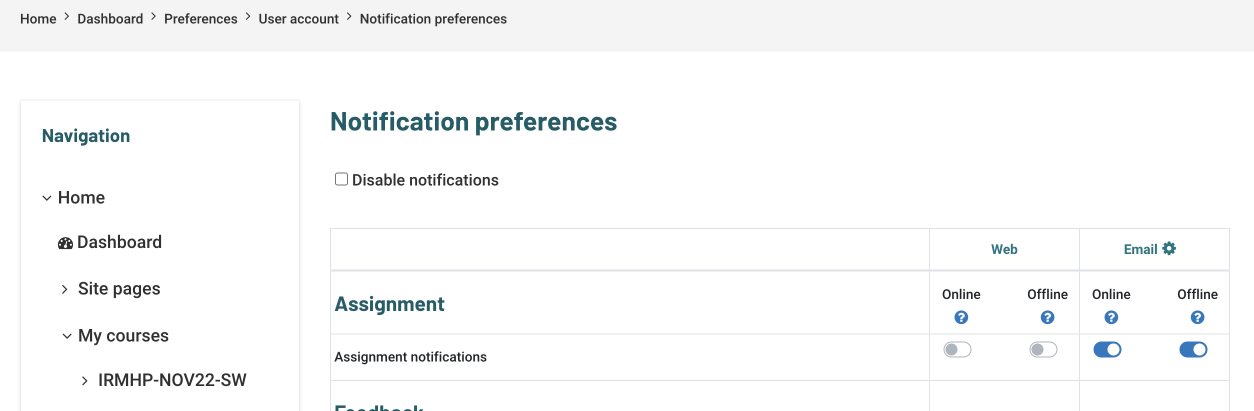Enable Web Offline for Assignment notifications
The height and width of the screenshot is (411, 1254).
tap(1044, 350)
